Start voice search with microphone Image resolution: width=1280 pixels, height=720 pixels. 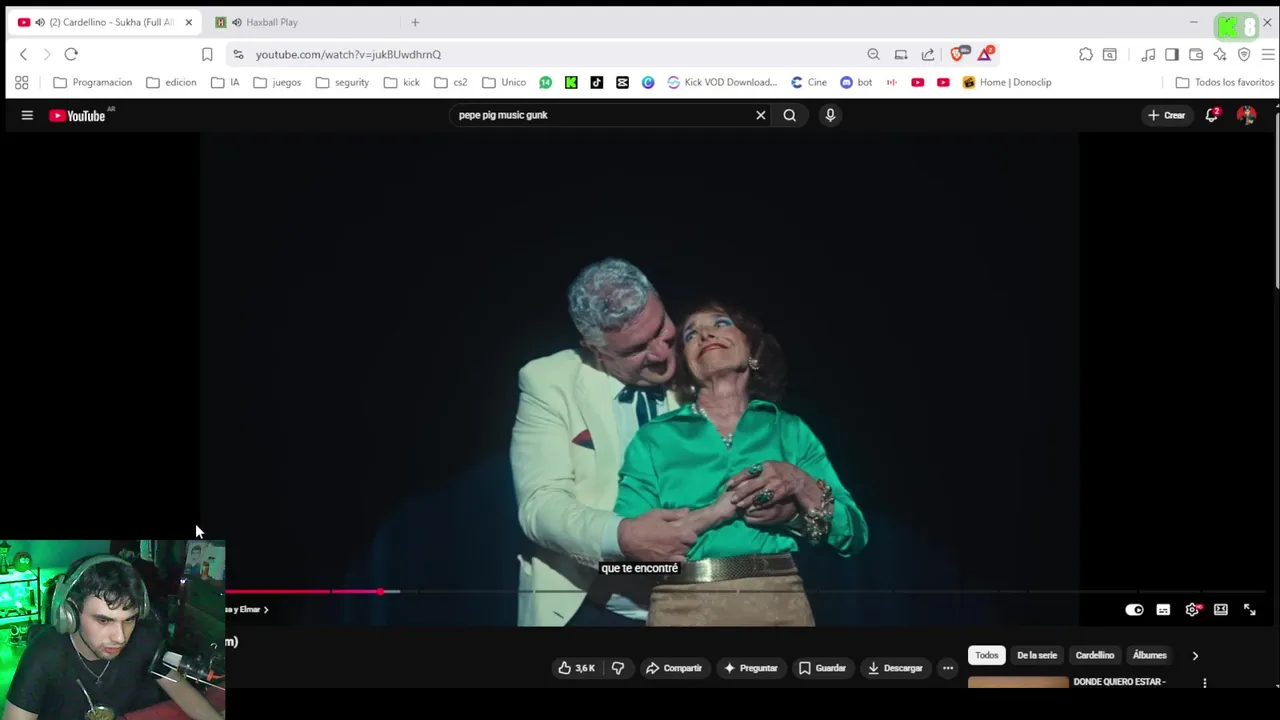[x=830, y=115]
